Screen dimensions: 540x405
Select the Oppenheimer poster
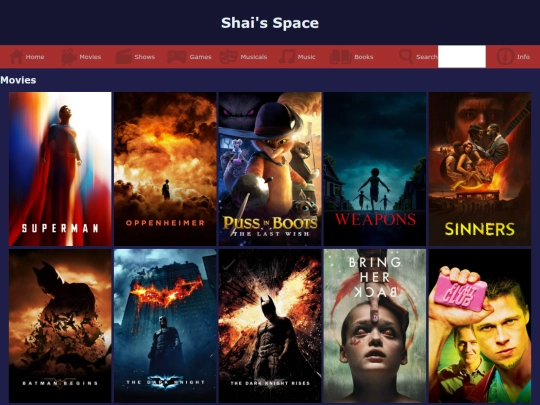[x=165, y=169]
